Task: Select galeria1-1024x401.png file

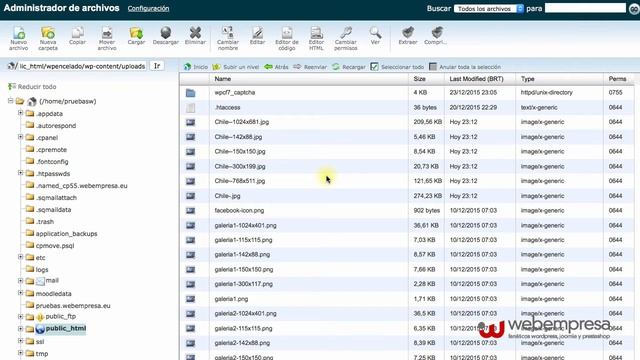Action: (x=407, y=225)
